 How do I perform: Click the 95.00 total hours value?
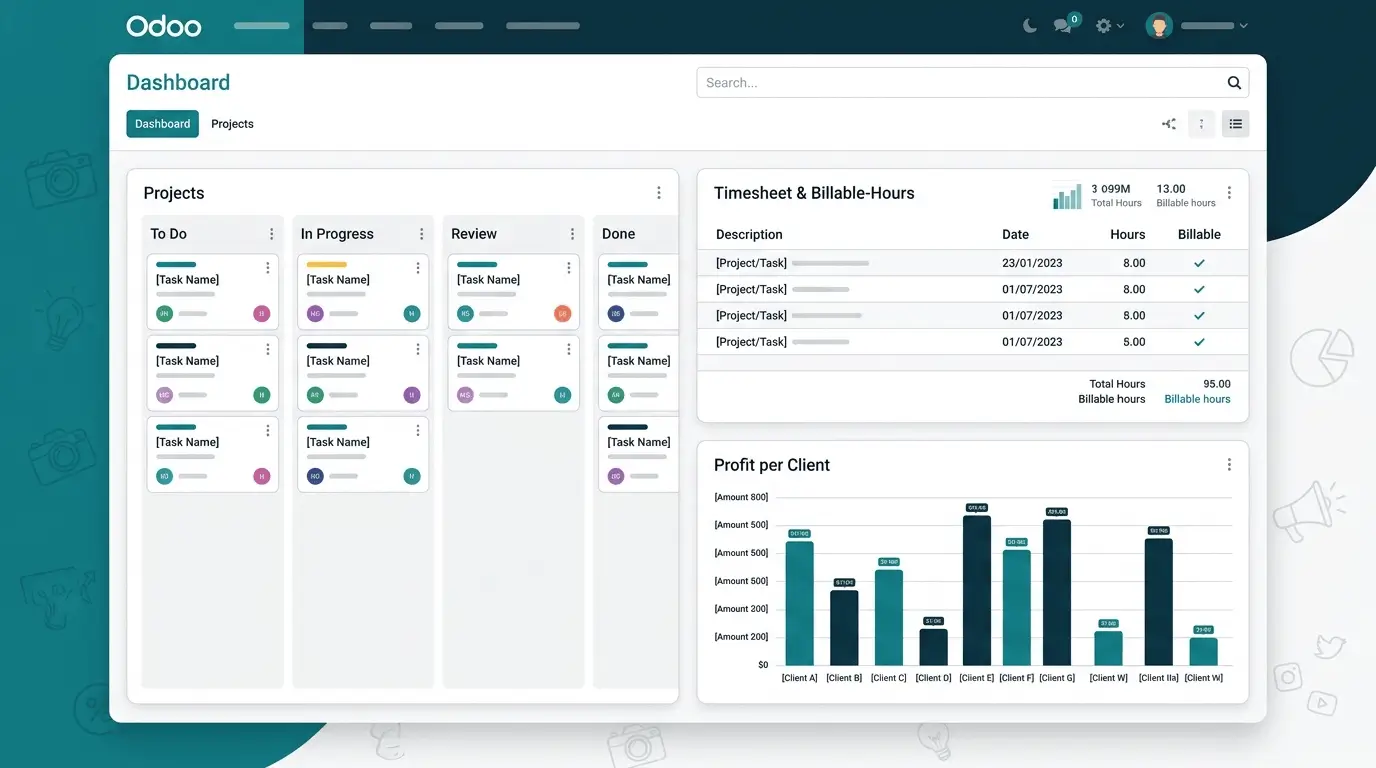[1217, 384]
